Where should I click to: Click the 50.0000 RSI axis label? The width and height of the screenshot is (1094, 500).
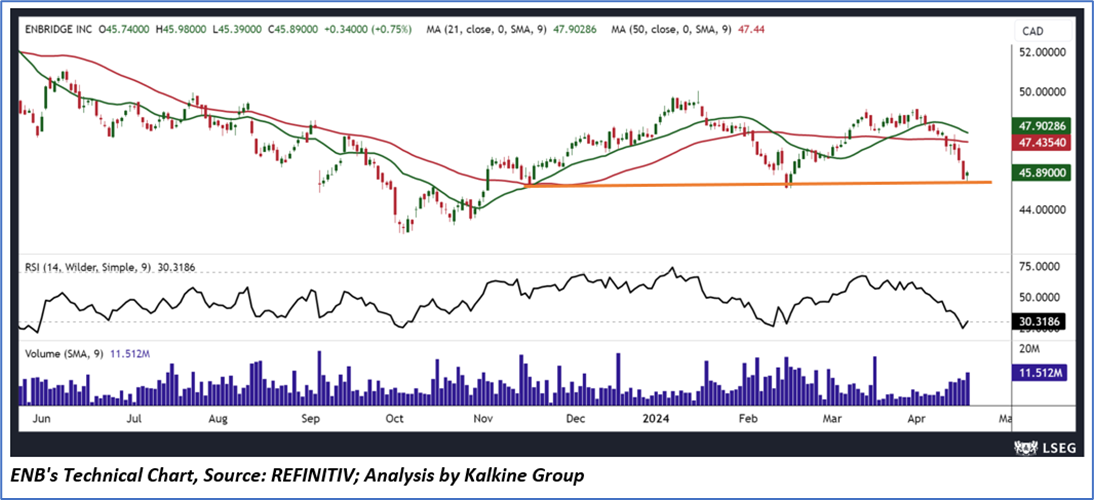click(1040, 297)
